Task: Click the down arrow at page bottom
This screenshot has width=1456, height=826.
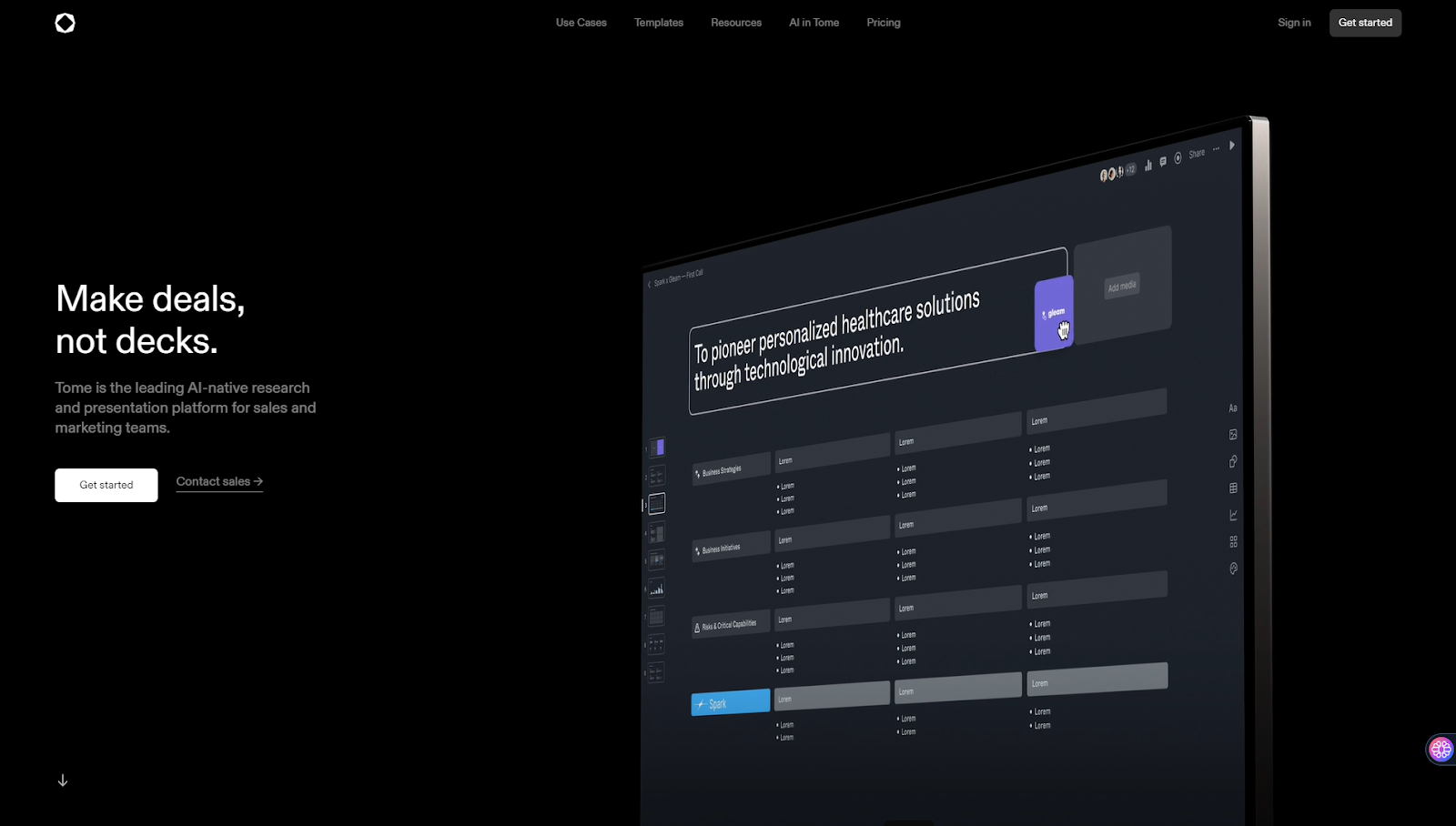Action: pyautogui.click(x=63, y=781)
